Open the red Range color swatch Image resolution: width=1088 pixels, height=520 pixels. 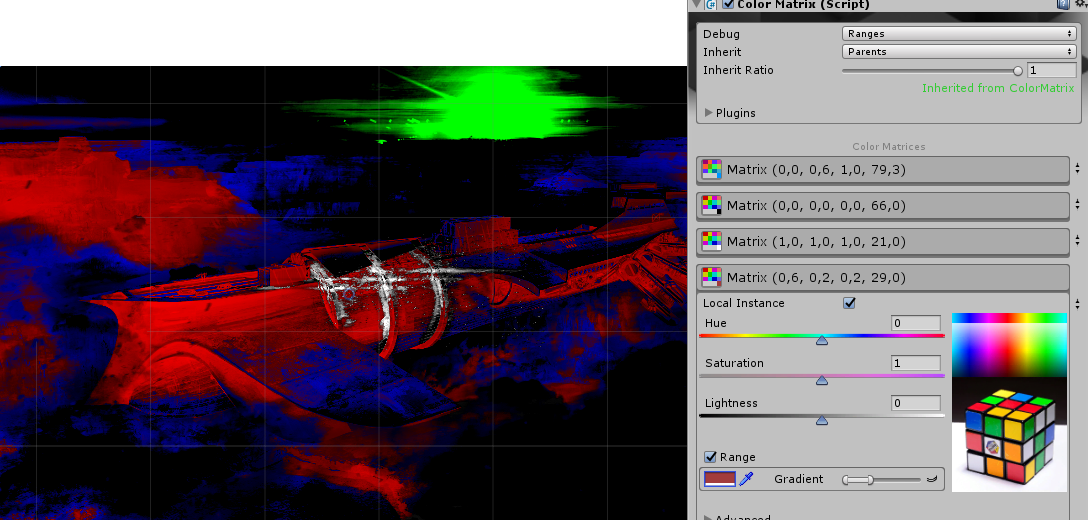[x=720, y=478]
